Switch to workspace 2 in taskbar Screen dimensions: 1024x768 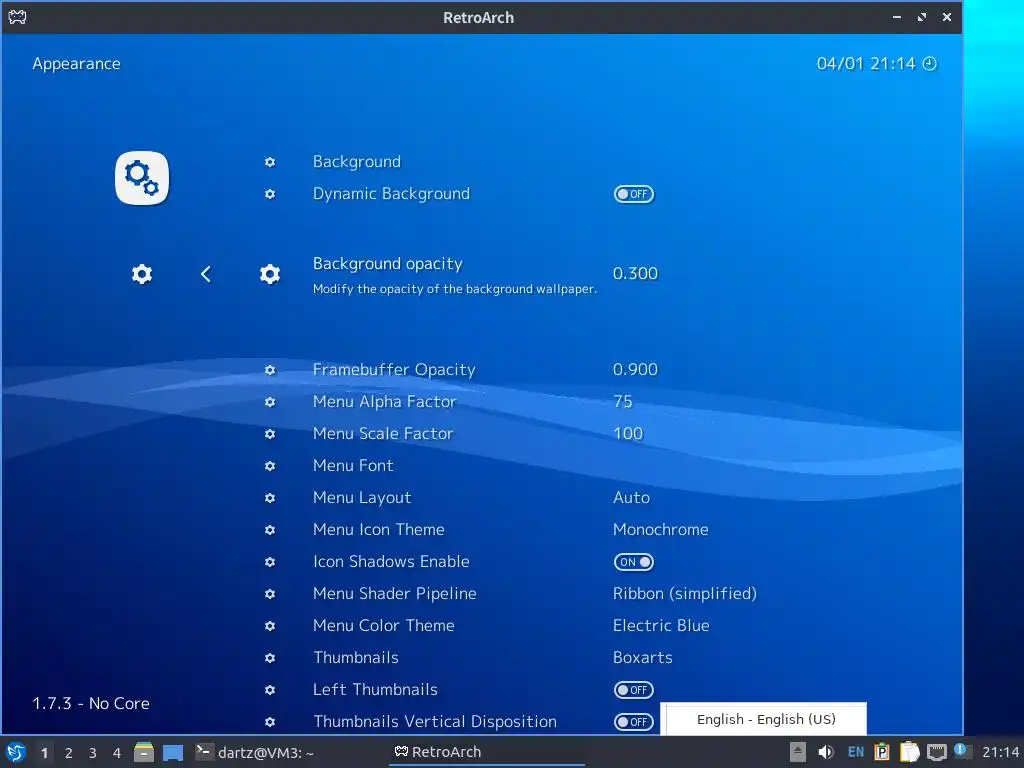(69, 753)
